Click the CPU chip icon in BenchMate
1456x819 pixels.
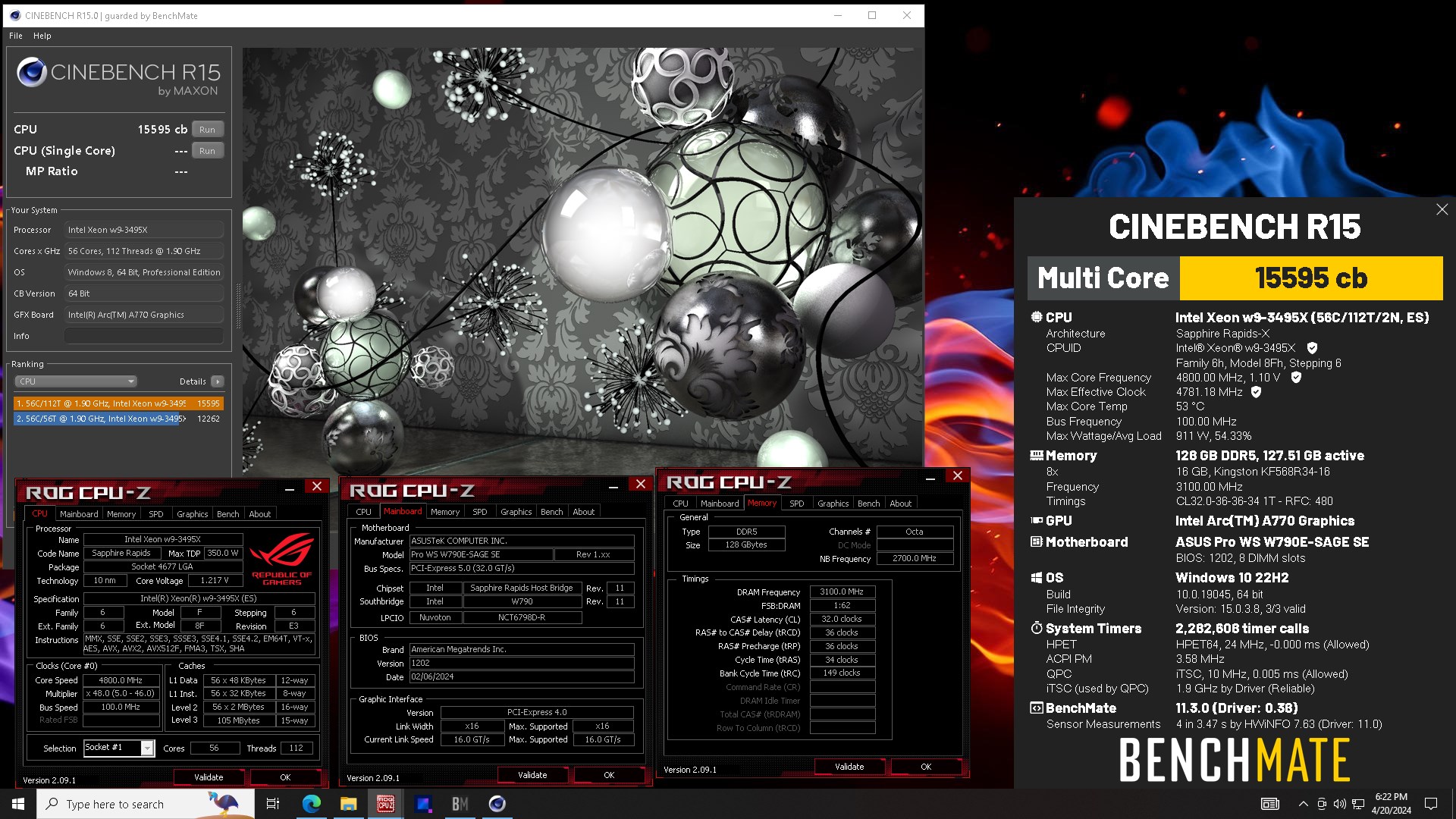tap(1036, 317)
